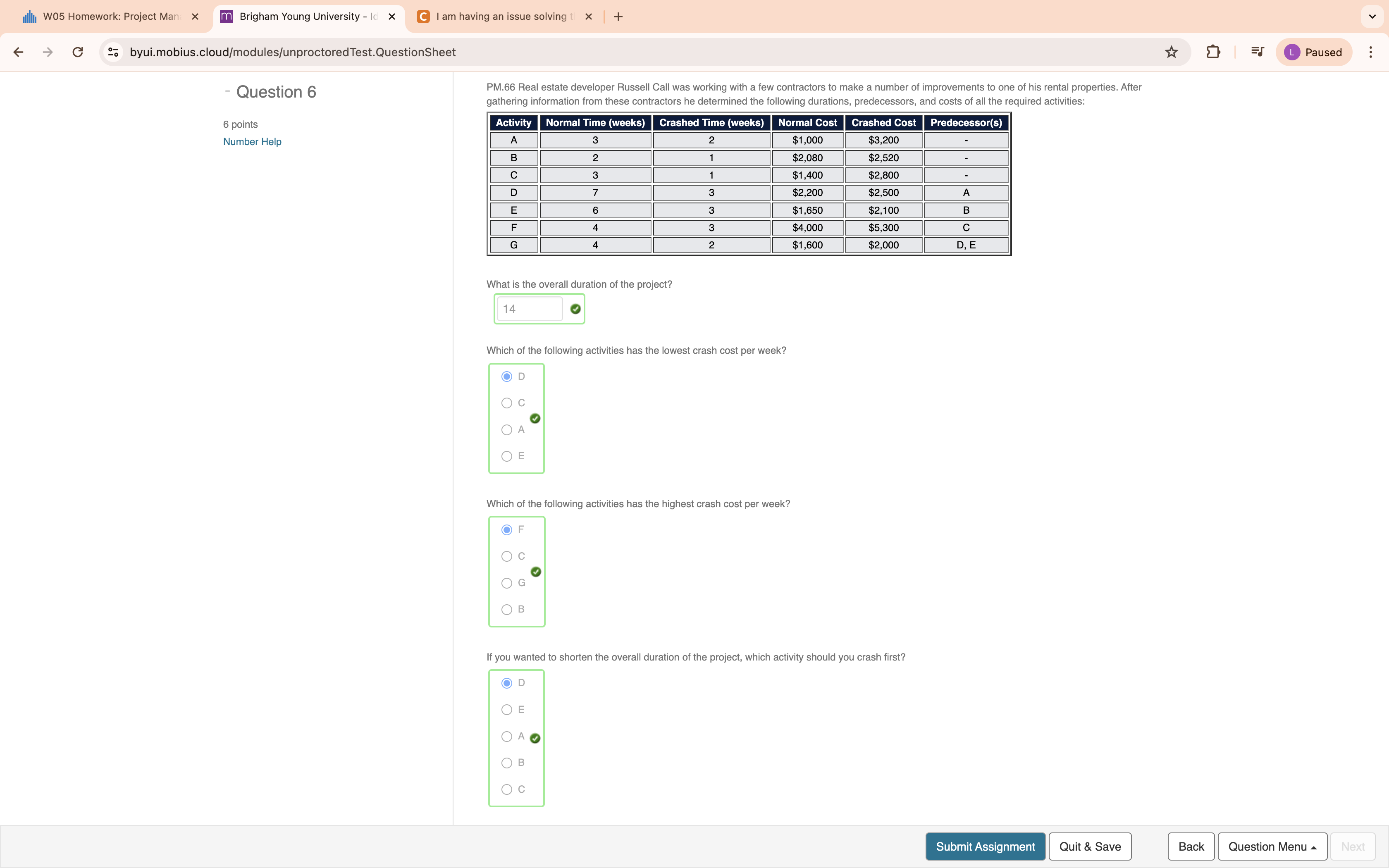This screenshot has width=1389, height=868.
Task: Open the Number Help link
Action: pos(252,141)
